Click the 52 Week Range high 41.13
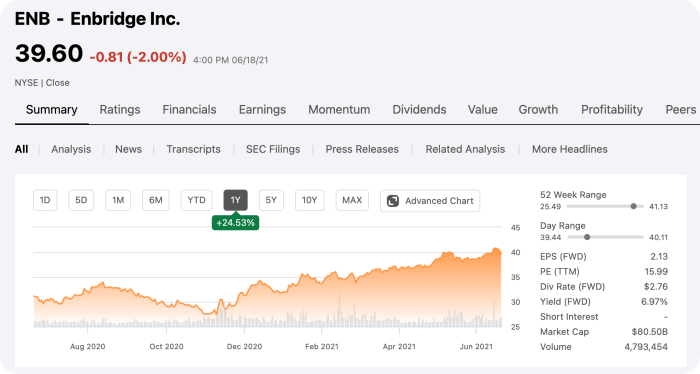 coord(658,207)
